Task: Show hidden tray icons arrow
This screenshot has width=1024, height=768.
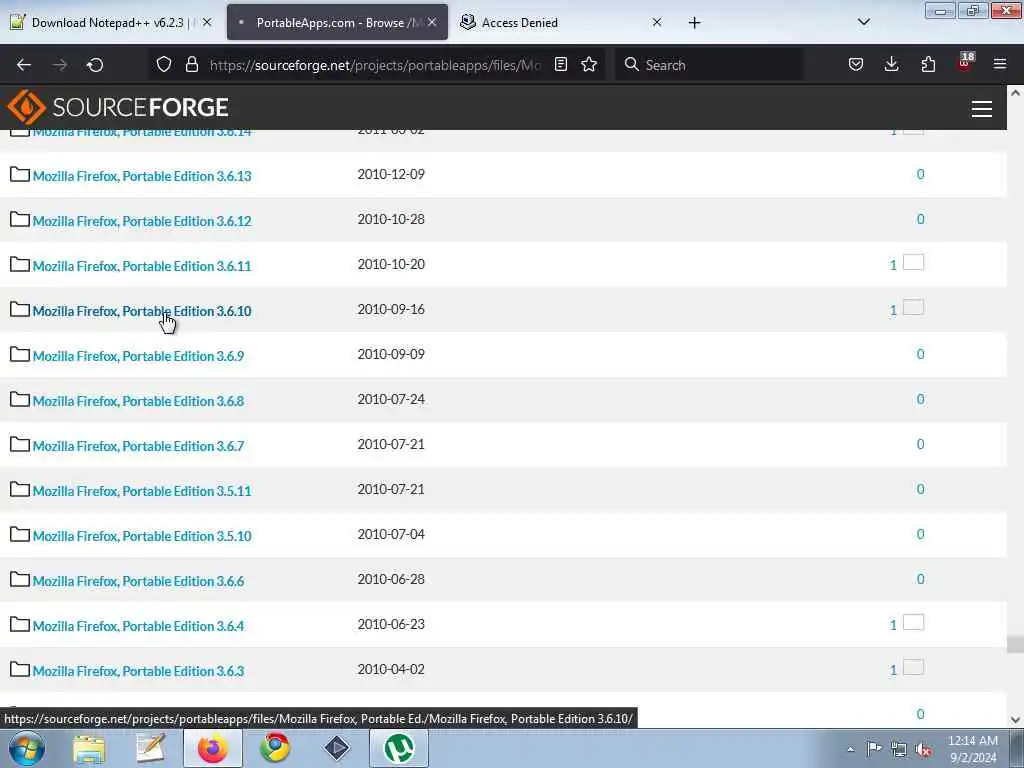Action: [850, 749]
